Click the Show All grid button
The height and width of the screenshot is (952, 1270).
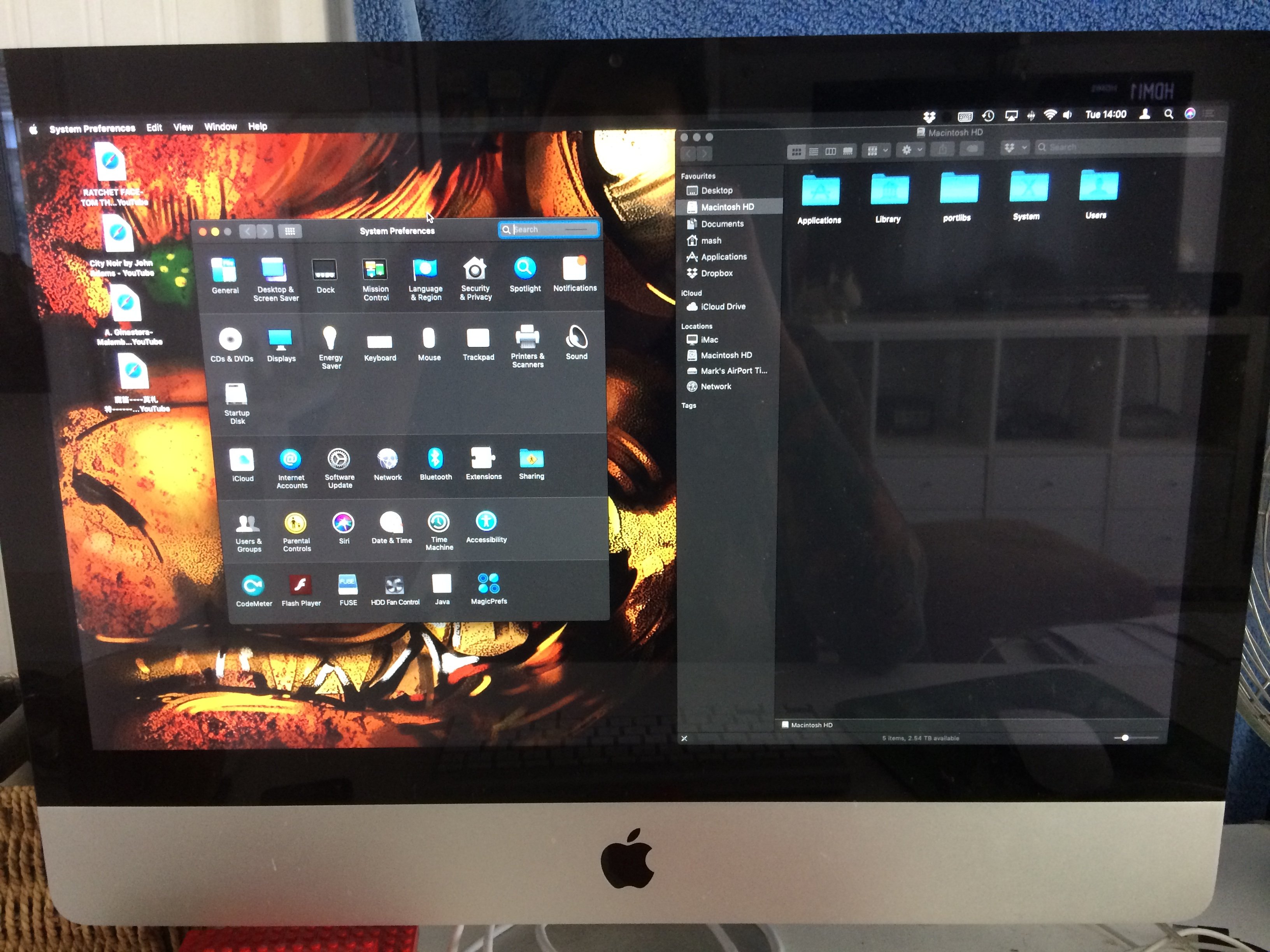[x=290, y=231]
